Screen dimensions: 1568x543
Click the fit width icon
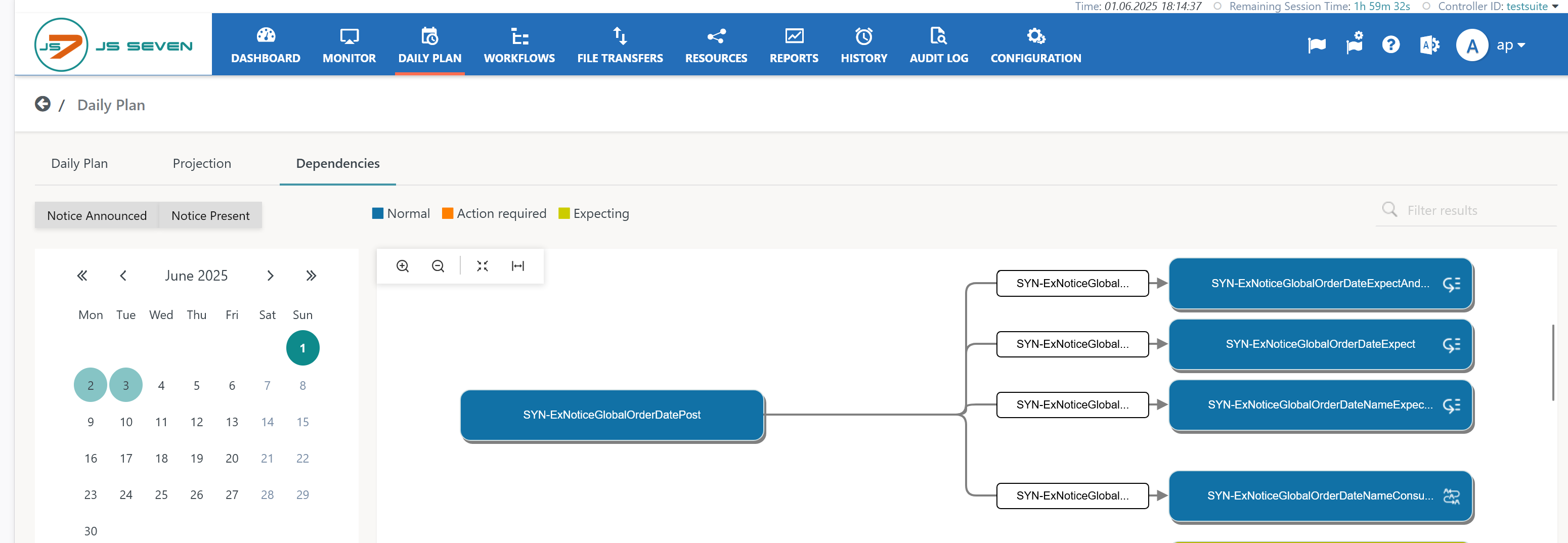click(517, 266)
